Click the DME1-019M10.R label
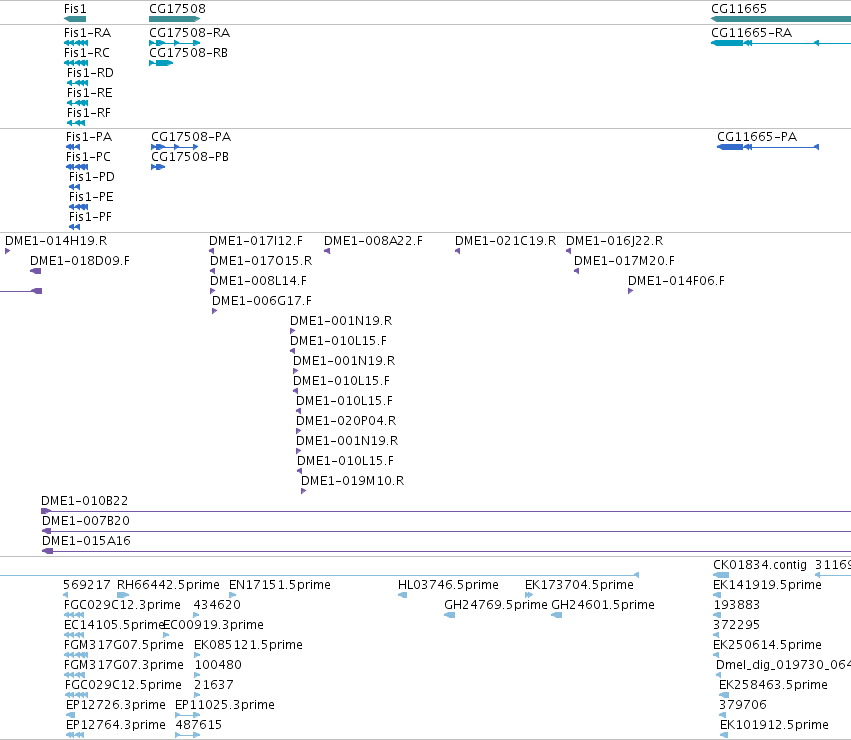851x740 pixels. (352, 482)
